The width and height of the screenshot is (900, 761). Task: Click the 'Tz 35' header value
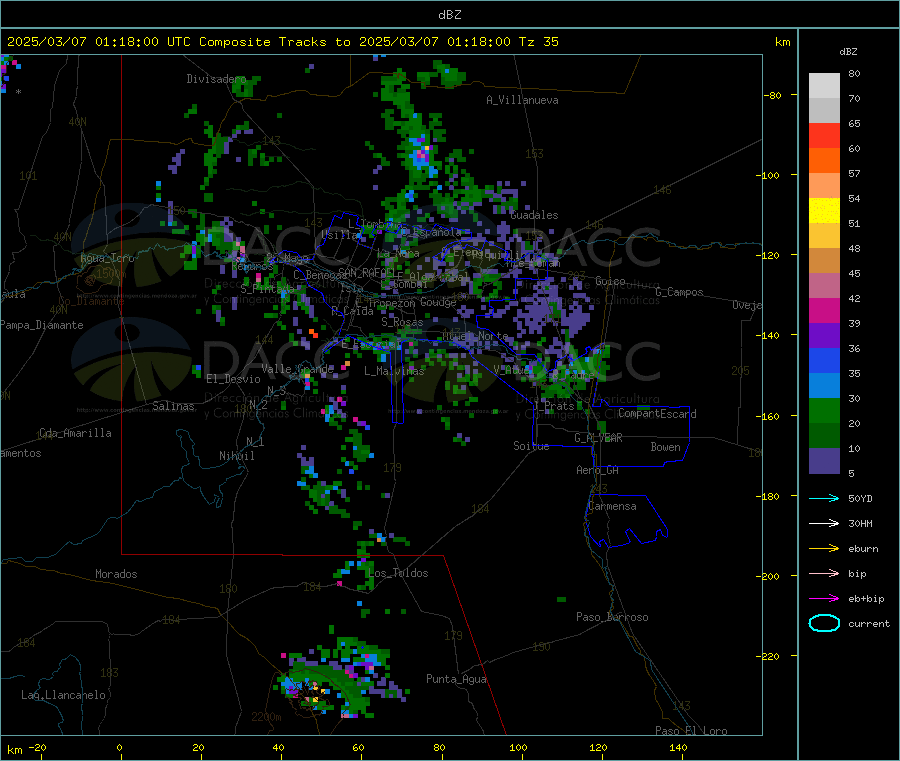(x=538, y=42)
